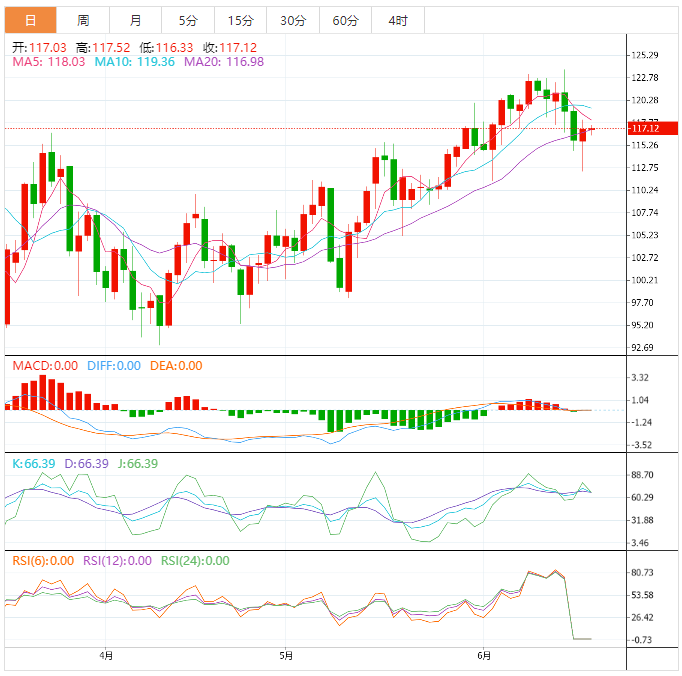
Task: Click the RSI(24):0.00 label
Action: coord(195,561)
